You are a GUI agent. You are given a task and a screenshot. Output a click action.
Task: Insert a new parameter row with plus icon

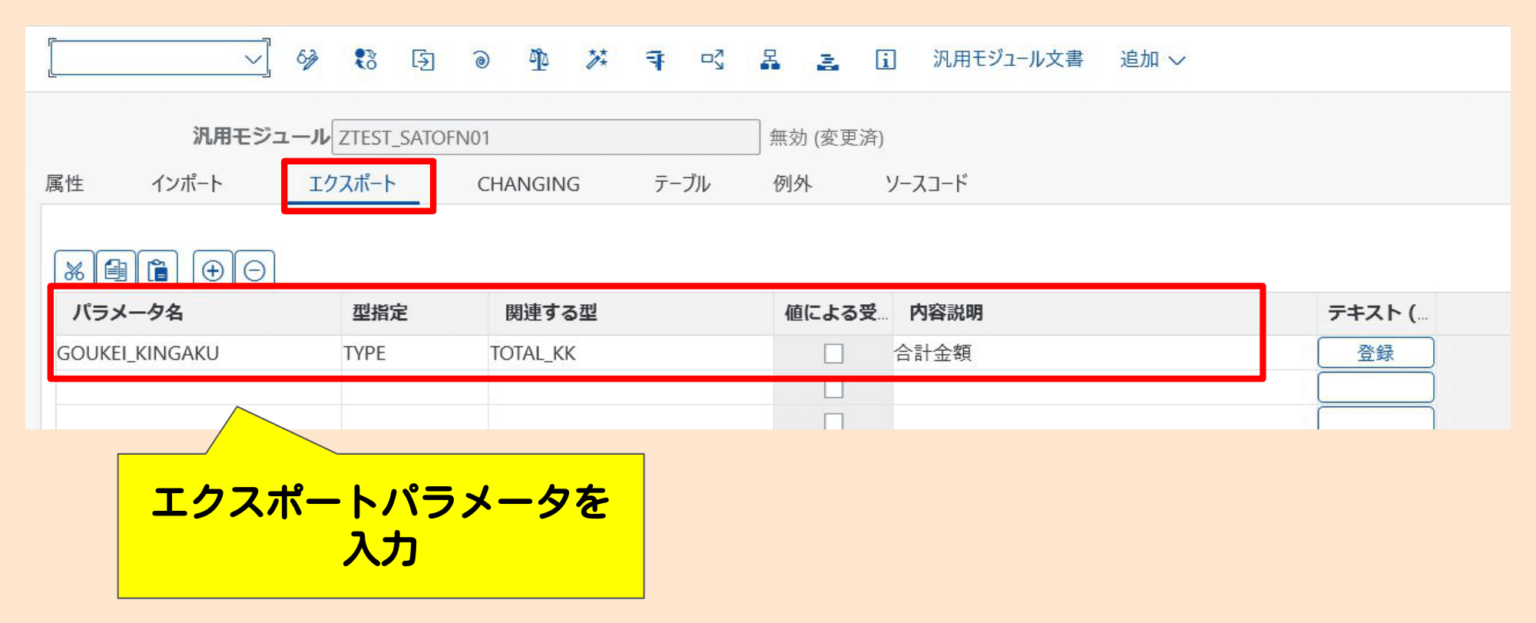[212, 268]
